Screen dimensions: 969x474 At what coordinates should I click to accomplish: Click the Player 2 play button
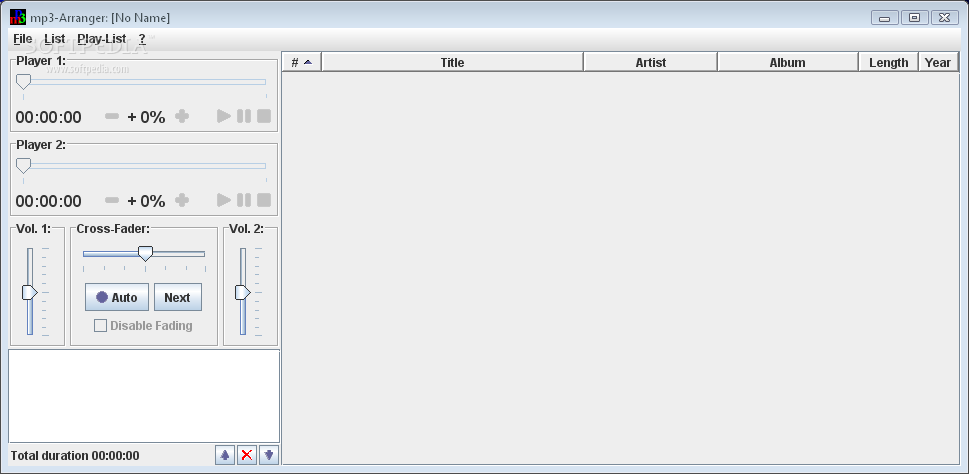pyautogui.click(x=224, y=200)
